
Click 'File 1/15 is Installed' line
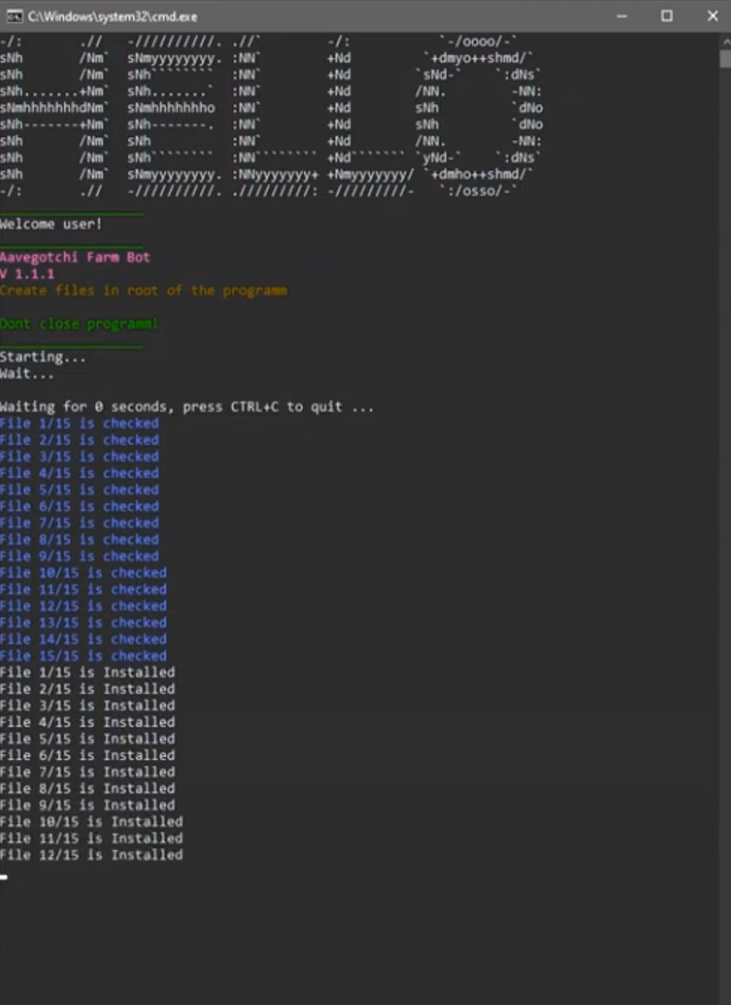(x=87, y=673)
